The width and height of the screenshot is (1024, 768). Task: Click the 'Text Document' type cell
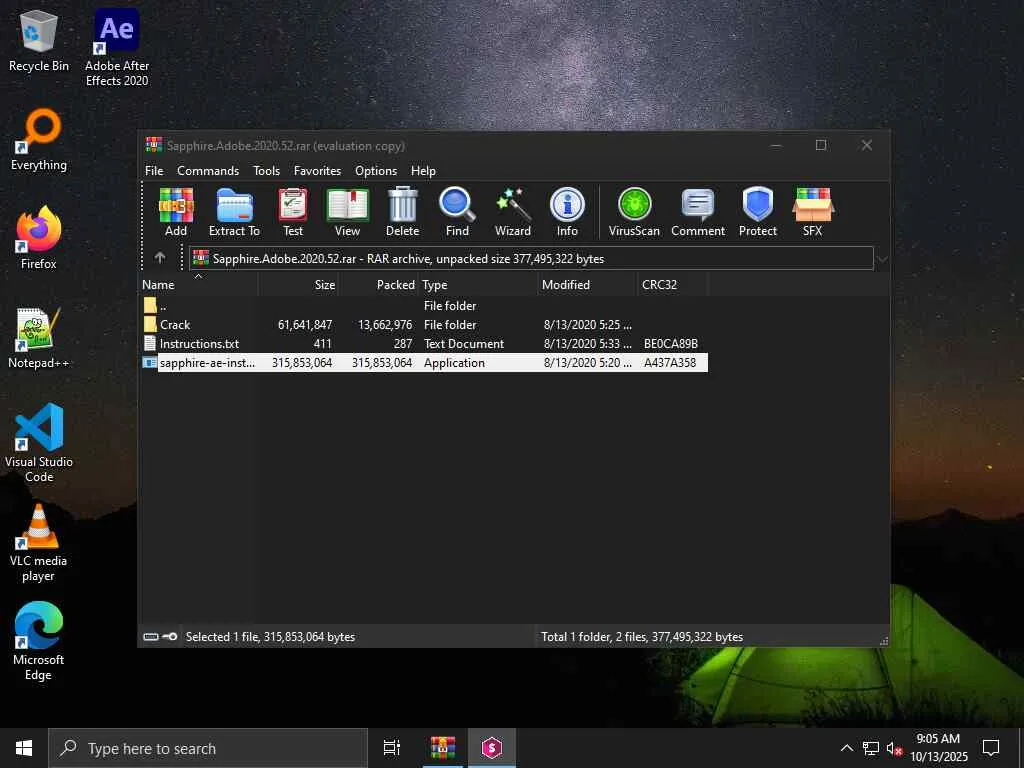(464, 344)
